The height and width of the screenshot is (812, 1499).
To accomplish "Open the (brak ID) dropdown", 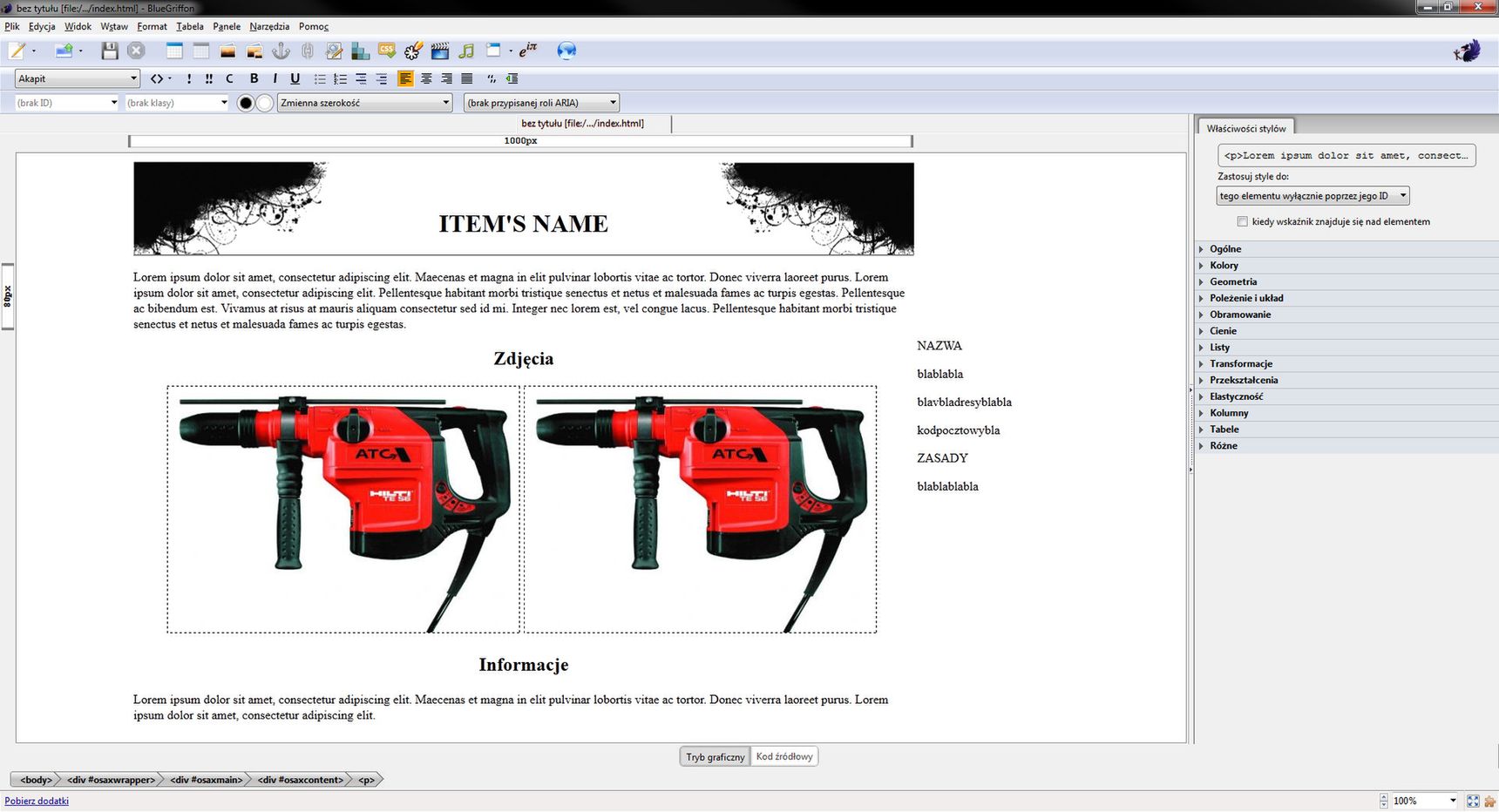I will [67, 103].
